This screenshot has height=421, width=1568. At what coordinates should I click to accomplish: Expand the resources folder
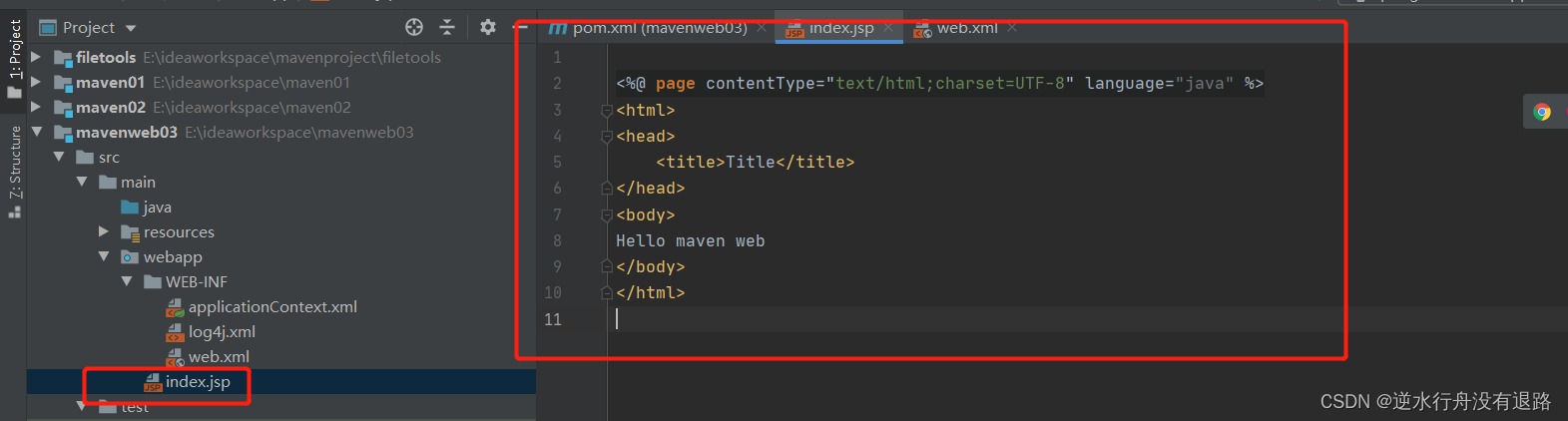coord(104,231)
